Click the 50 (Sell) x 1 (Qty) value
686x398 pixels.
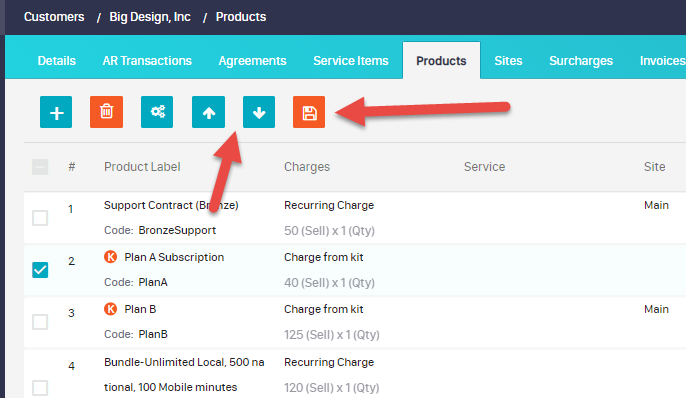[x=329, y=230]
